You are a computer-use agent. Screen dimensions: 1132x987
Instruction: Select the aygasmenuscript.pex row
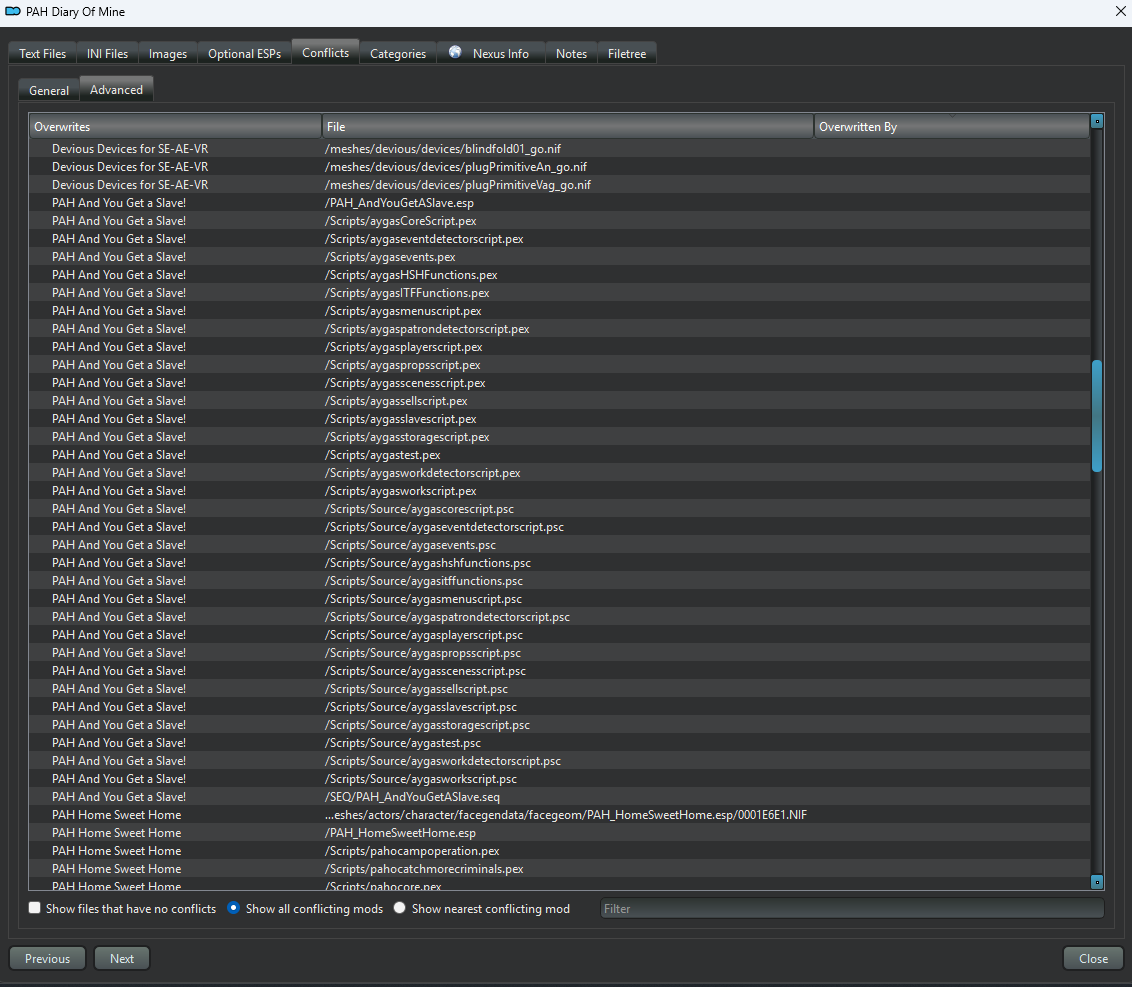point(560,311)
